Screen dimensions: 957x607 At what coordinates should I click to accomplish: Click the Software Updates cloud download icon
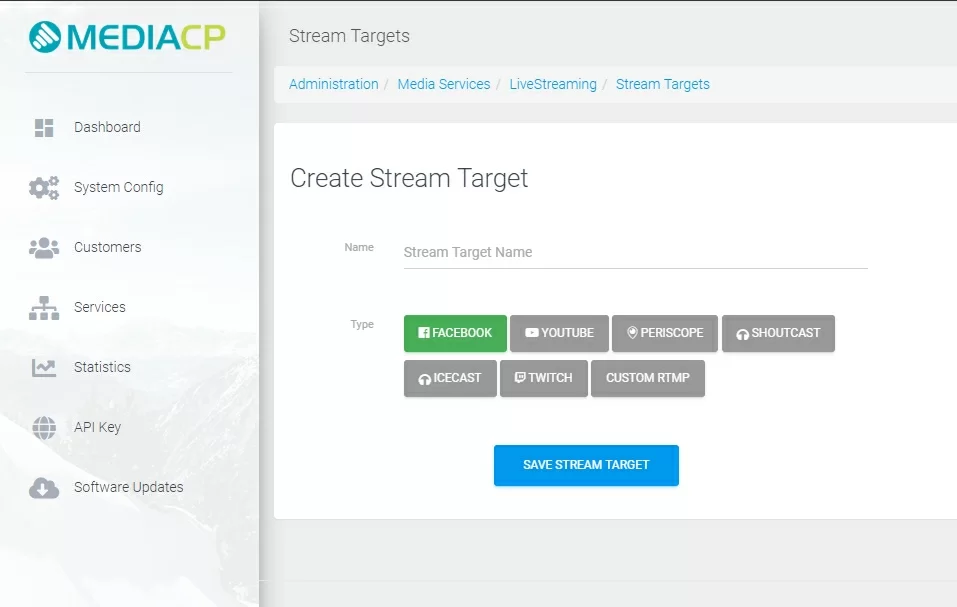coord(44,488)
